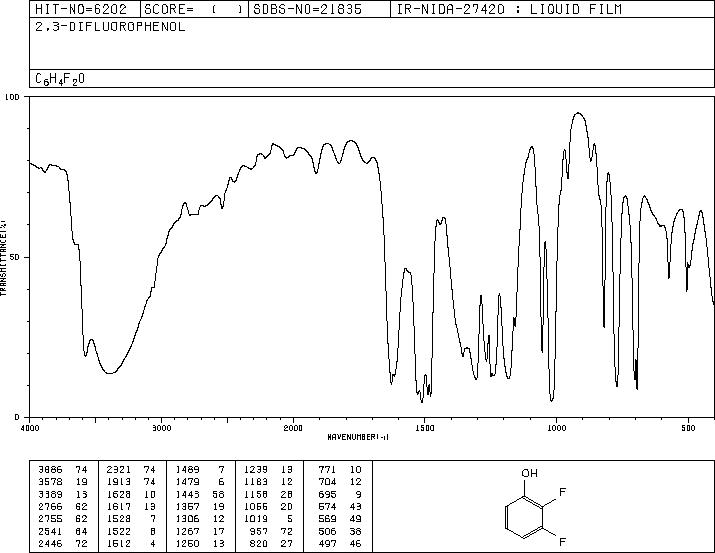The image size is (715, 553).
Task: Click the 2541 peak entry in table
Action: [x=63, y=532]
